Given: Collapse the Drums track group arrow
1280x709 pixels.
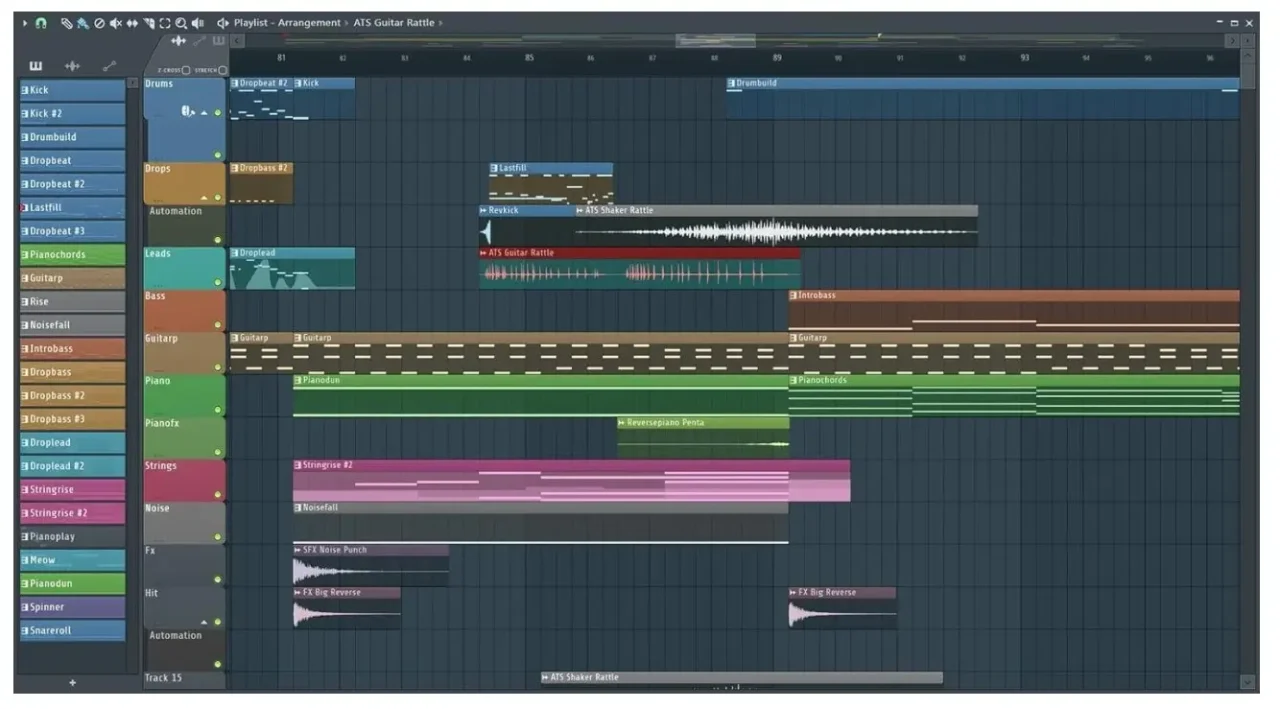Looking at the screenshot, I should point(204,113).
